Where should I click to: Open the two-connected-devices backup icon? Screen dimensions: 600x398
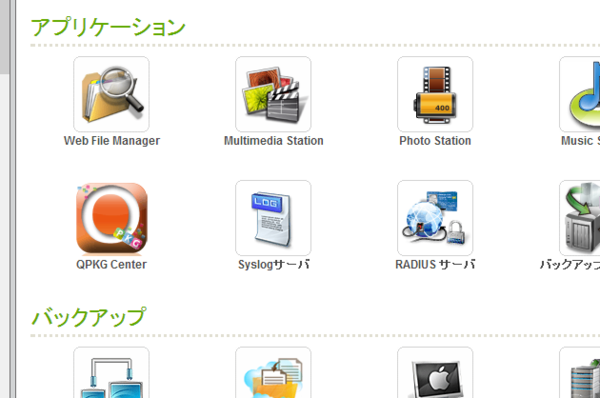click(111, 372)
